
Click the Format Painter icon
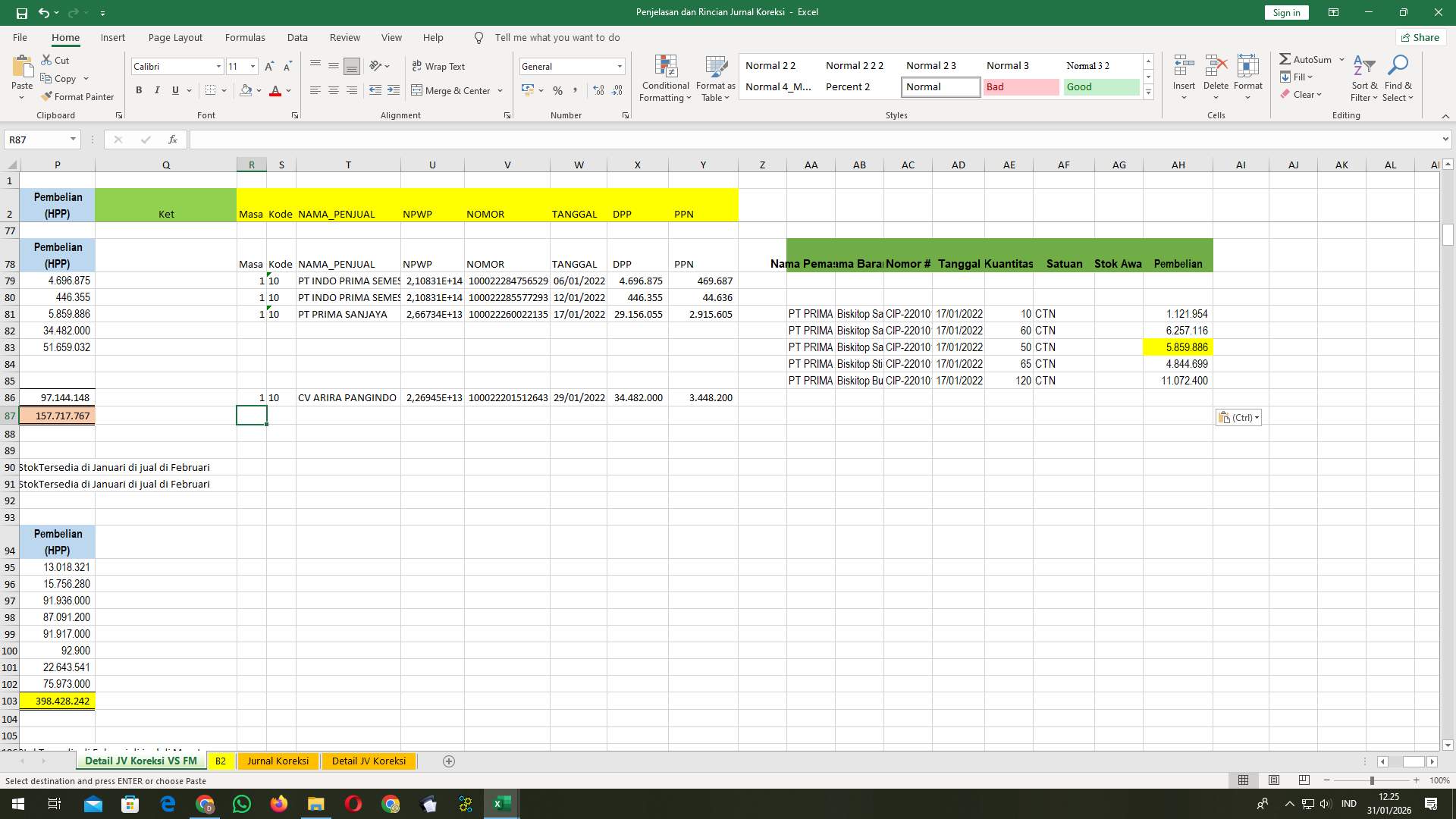point(47,97)
